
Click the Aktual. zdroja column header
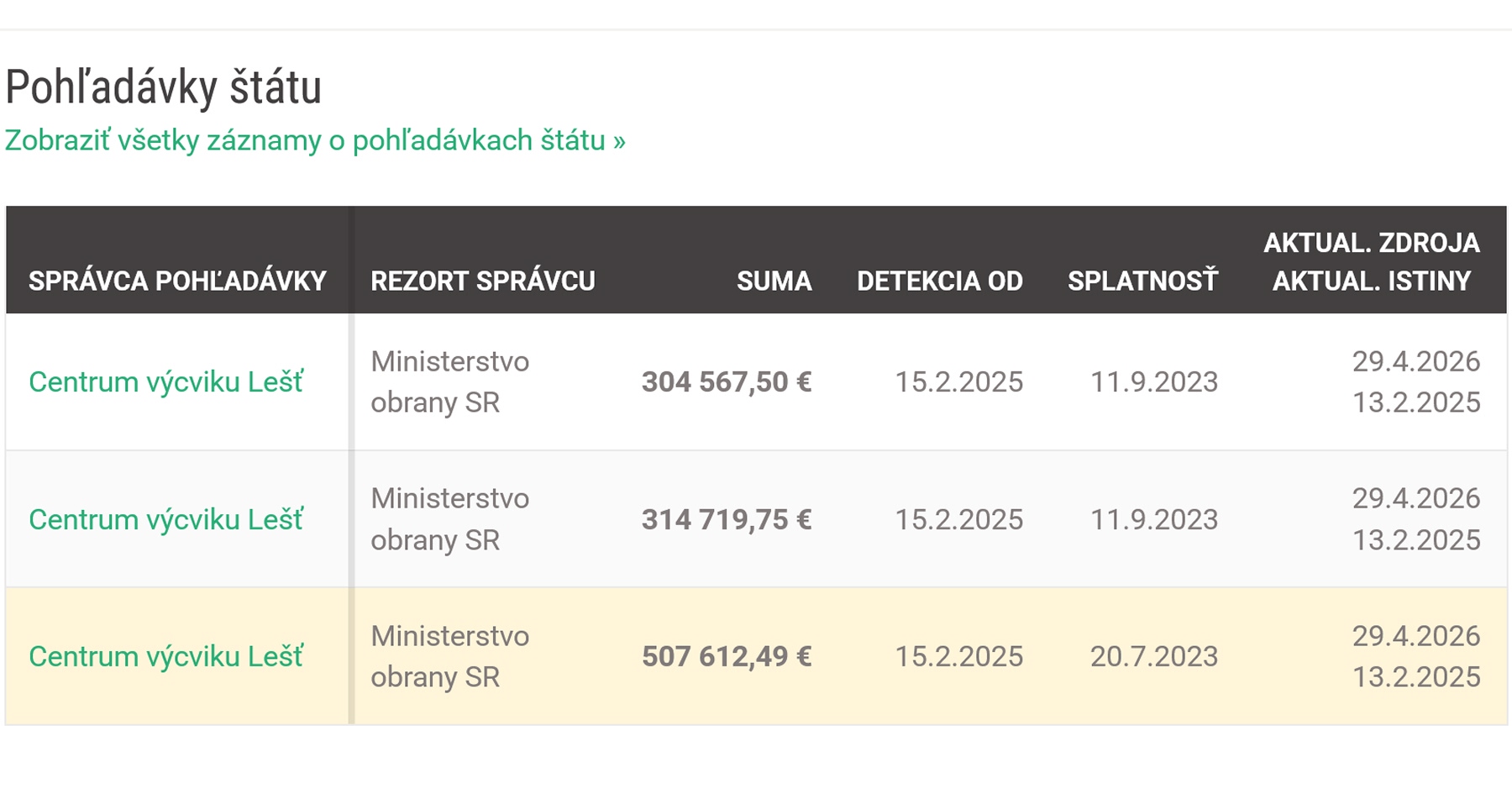tap(1371, 243)
